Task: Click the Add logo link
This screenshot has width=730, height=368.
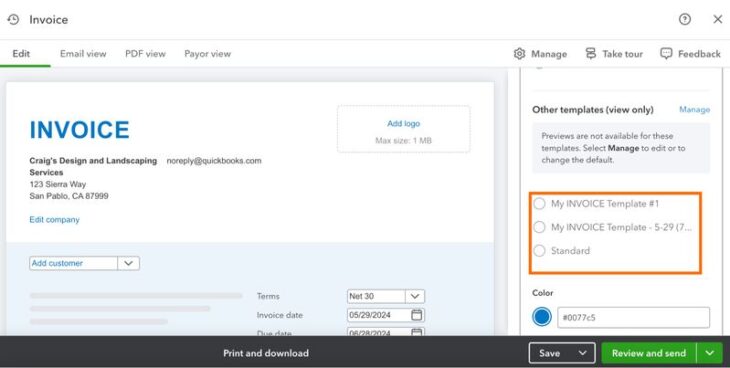Action: (x=404, y=123)
